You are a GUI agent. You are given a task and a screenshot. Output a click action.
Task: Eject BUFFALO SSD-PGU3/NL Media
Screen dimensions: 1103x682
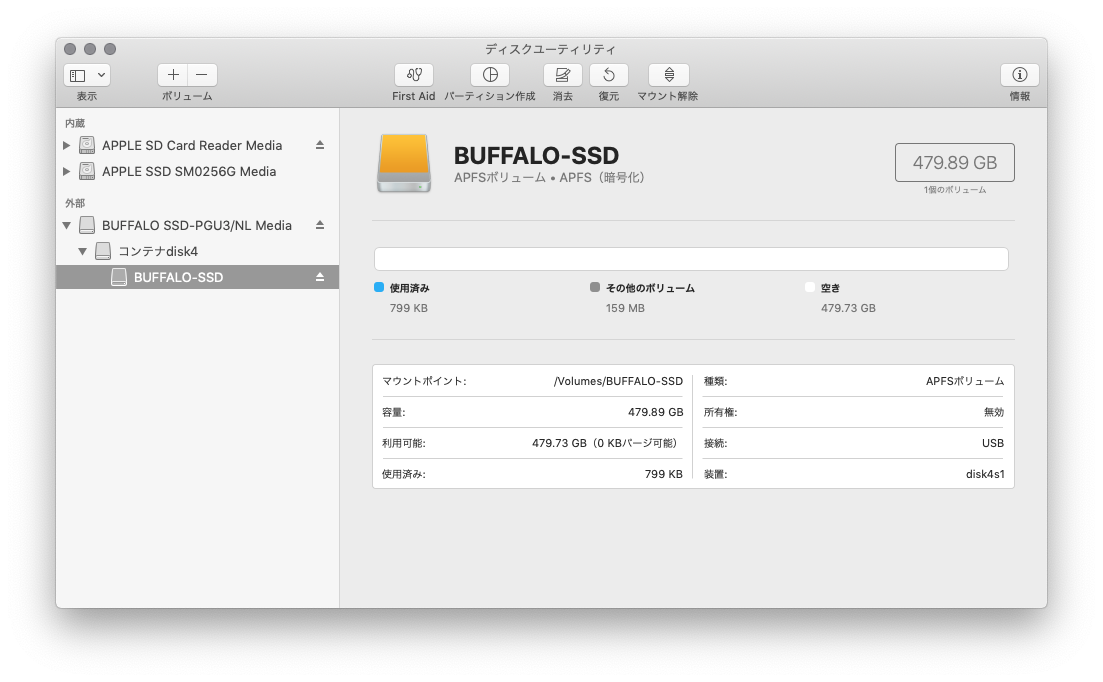click(x=320, y=225)
